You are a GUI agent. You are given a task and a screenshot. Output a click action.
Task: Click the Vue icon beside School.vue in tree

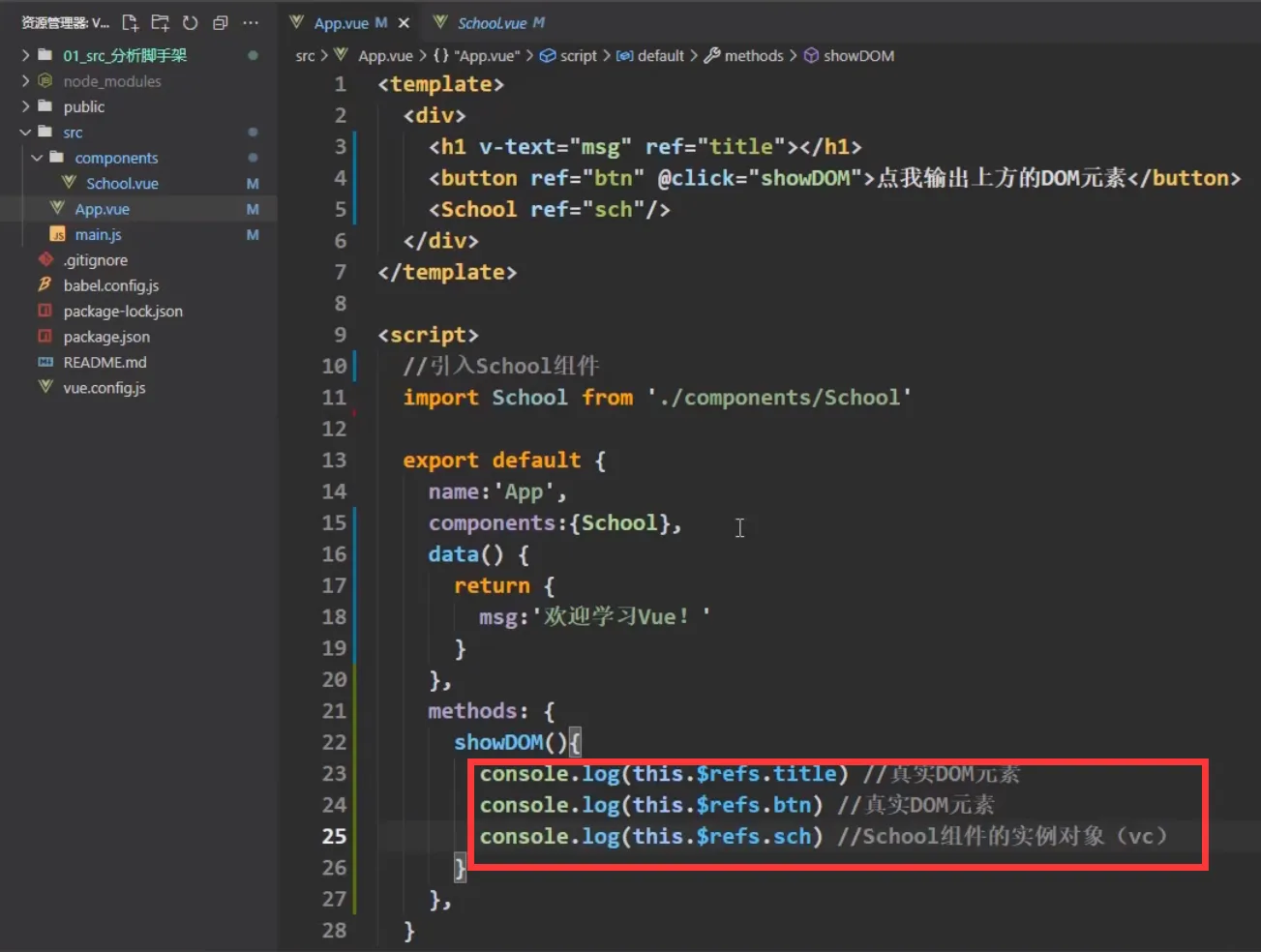pyautogui.click(x=69, y=182)
